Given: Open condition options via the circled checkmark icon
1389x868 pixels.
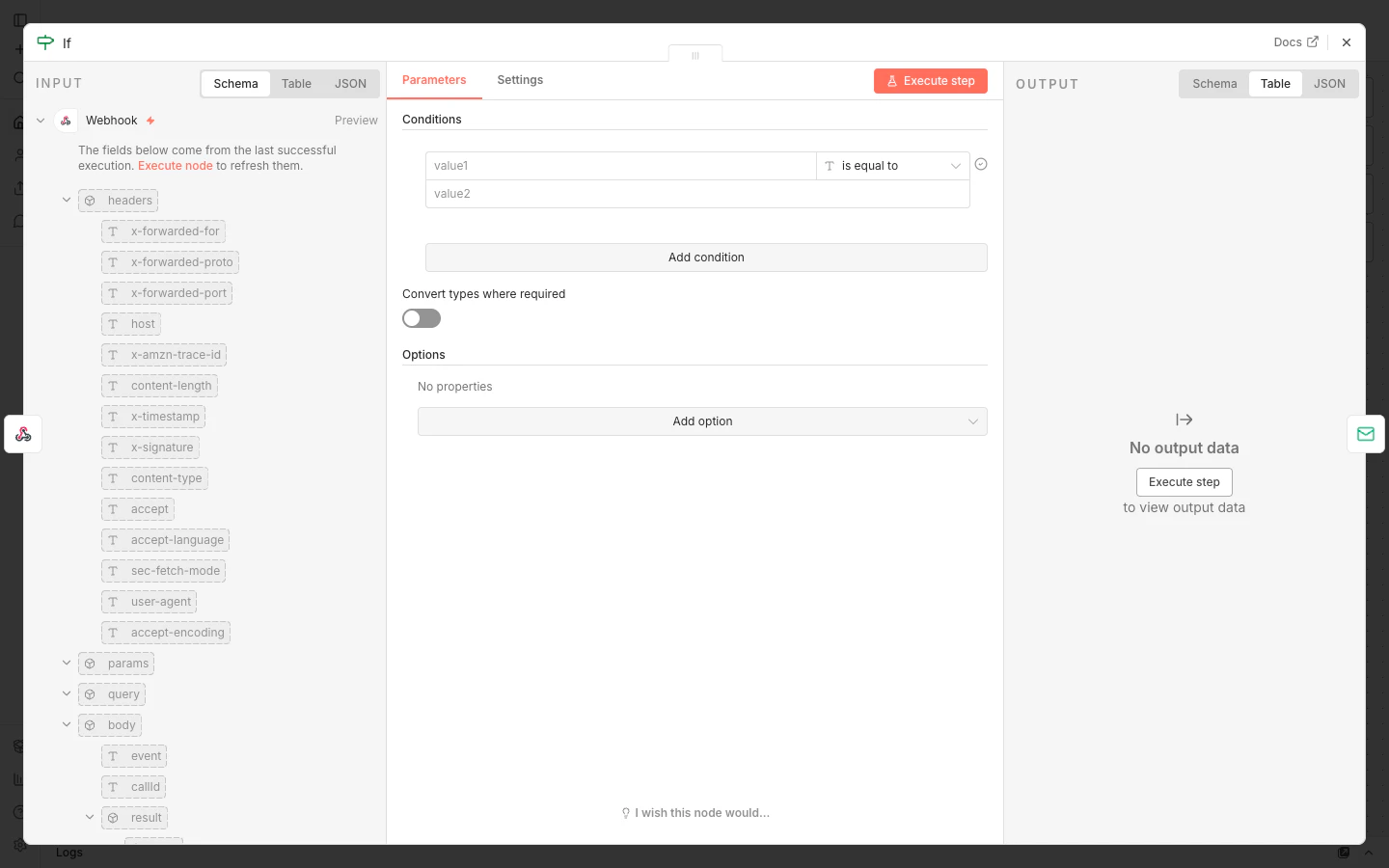Looking at the screenshot, I should click(981, 165).
